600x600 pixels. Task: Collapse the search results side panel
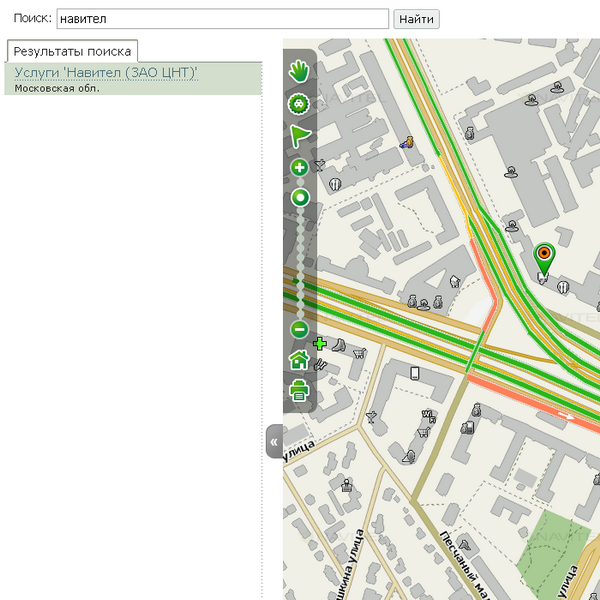click(274, 441)
